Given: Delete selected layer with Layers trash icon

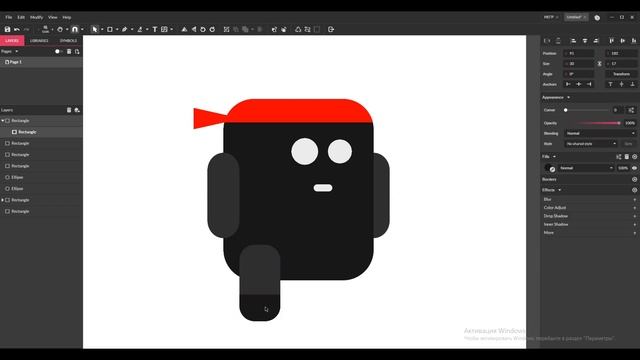Looking at the screenshot, I should pos(69,110).
